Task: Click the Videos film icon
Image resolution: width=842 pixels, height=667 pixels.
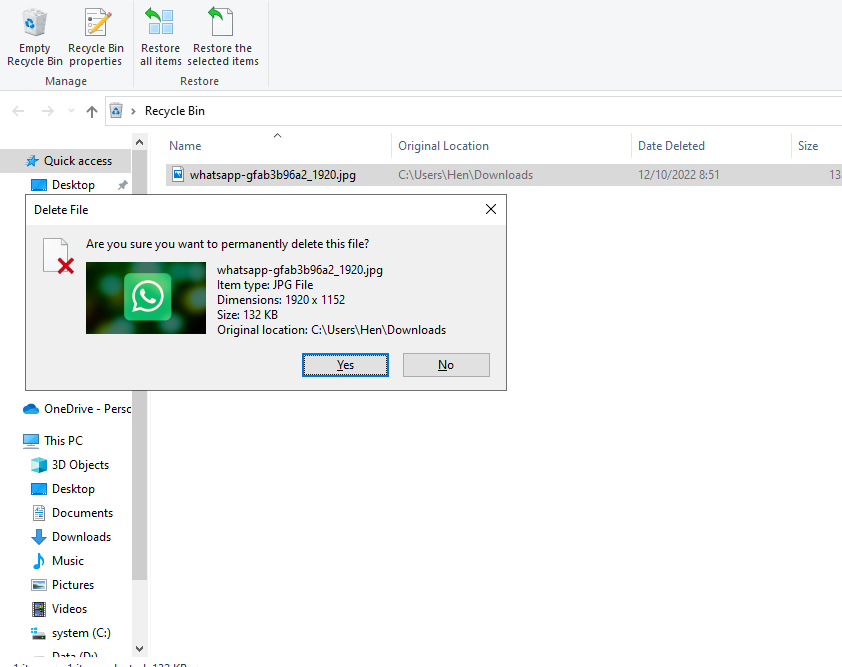Action: (x=39, y=609)
